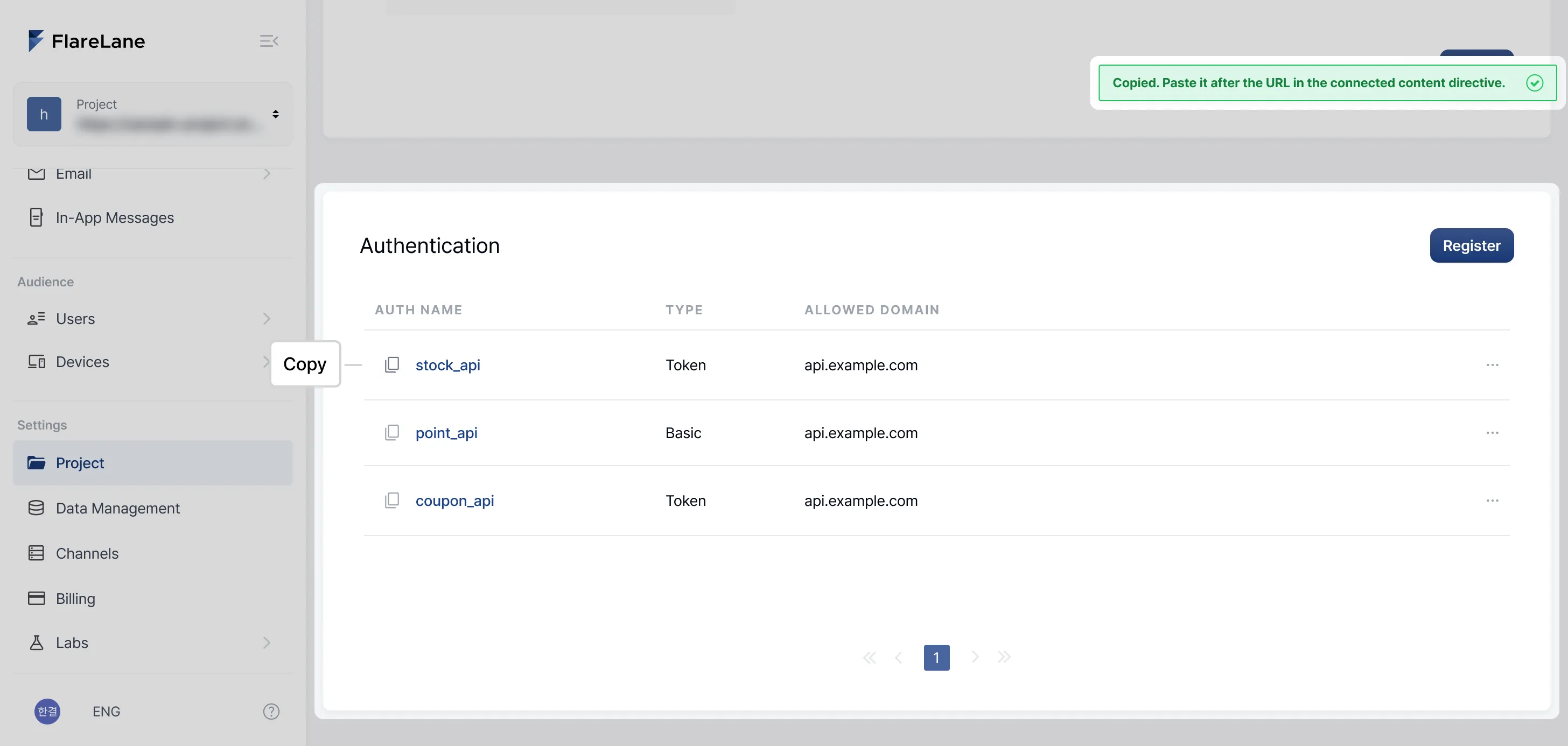Expand the Devices submenu chevron

tap(265, 362)
